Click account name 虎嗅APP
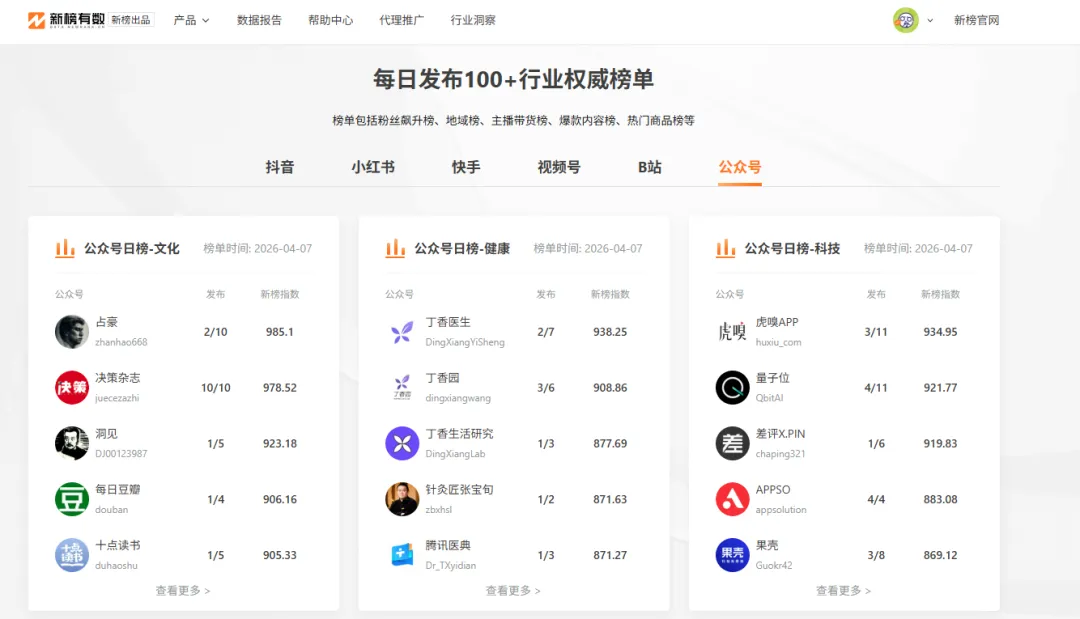1080x619 pixels. click(x=777, y=322)
